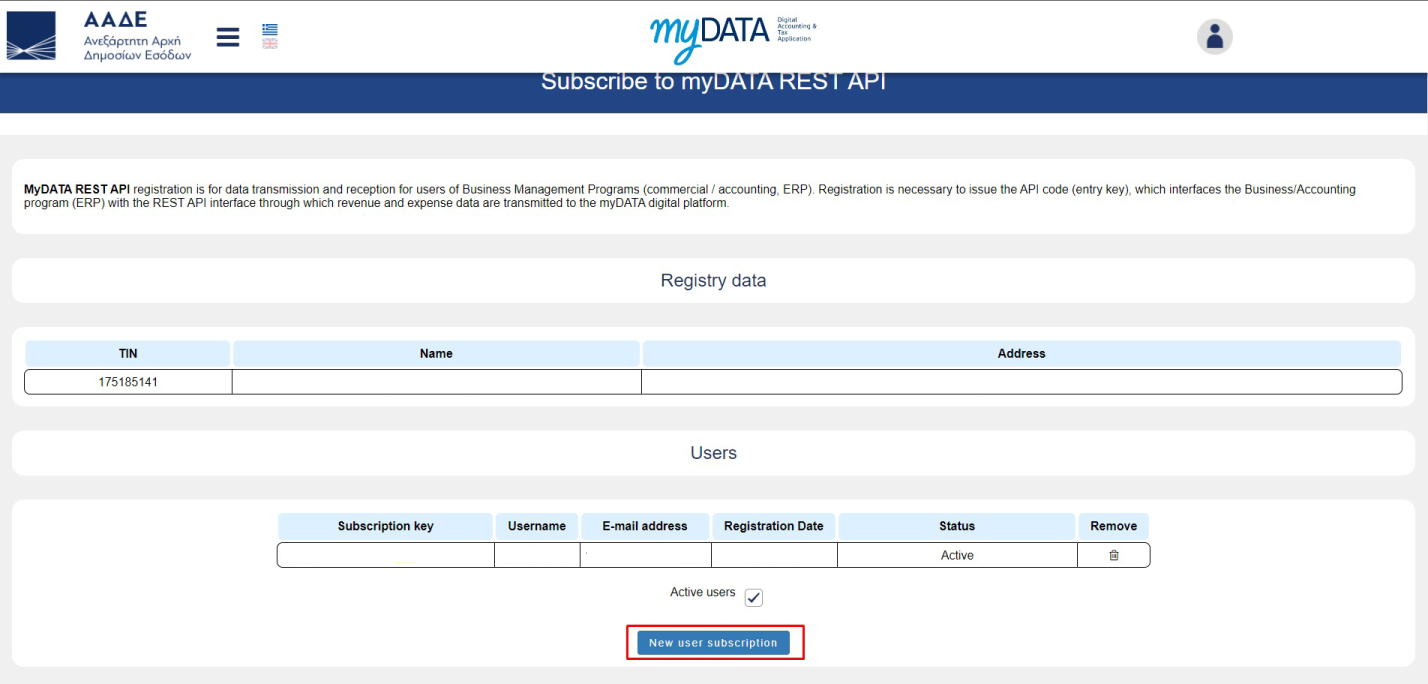This screenshot has width=1428, height=684.
Task: Switch language with the Greek flag
Action: point(270,29)
